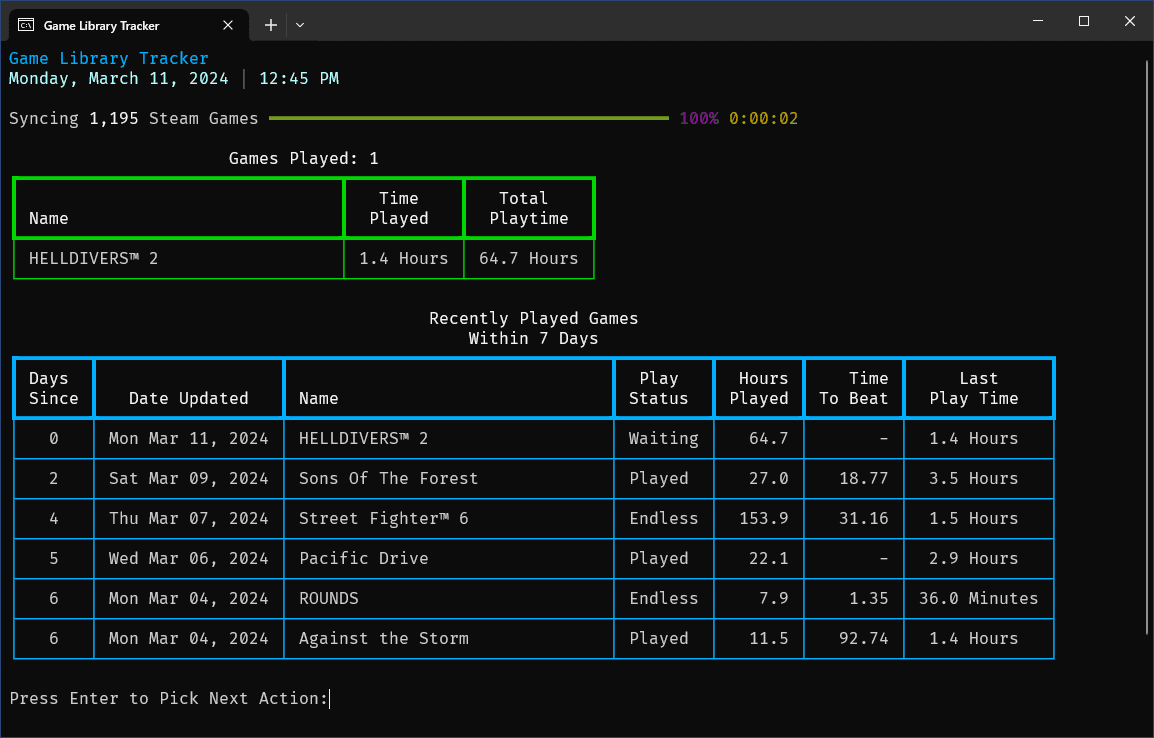Open a new terminal tab
1154x738 pixels.
[271, 25]
